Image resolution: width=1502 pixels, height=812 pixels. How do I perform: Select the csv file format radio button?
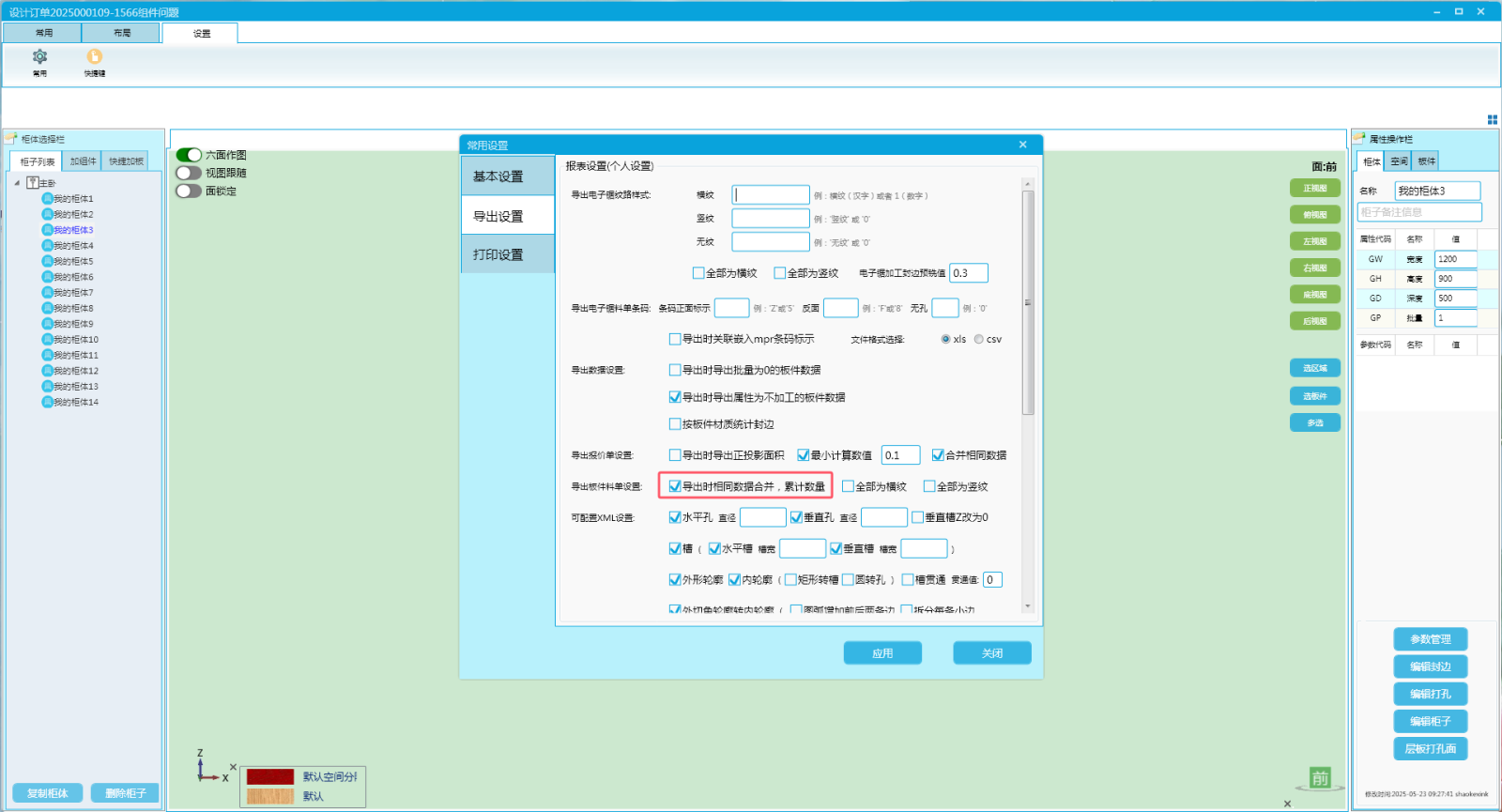coord(979,339)
